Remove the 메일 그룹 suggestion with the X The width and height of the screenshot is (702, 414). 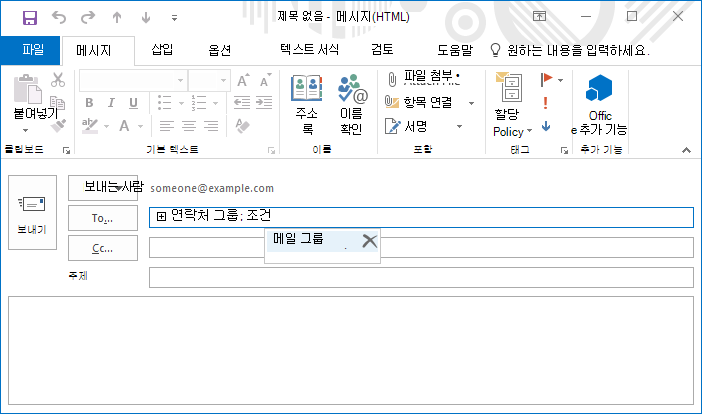370,241
